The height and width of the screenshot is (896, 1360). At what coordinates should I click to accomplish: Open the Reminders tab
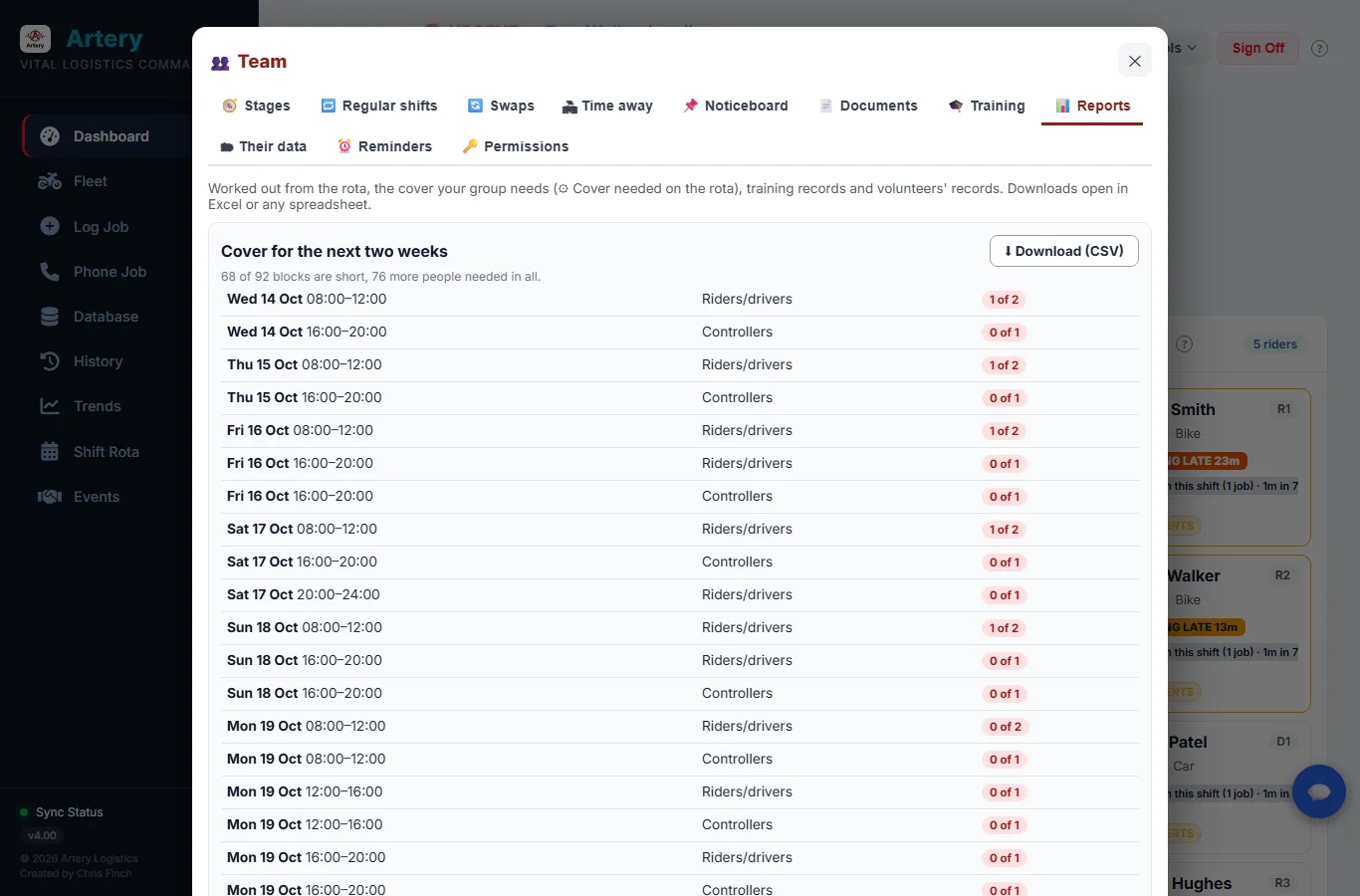pos(384,146)
